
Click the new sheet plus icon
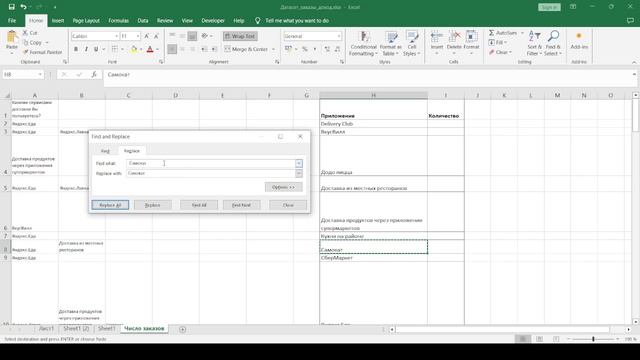tap(182, 329)
